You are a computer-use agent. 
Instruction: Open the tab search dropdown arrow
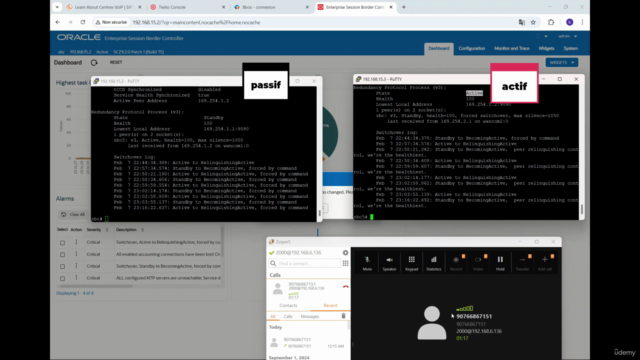coord(57,7)
